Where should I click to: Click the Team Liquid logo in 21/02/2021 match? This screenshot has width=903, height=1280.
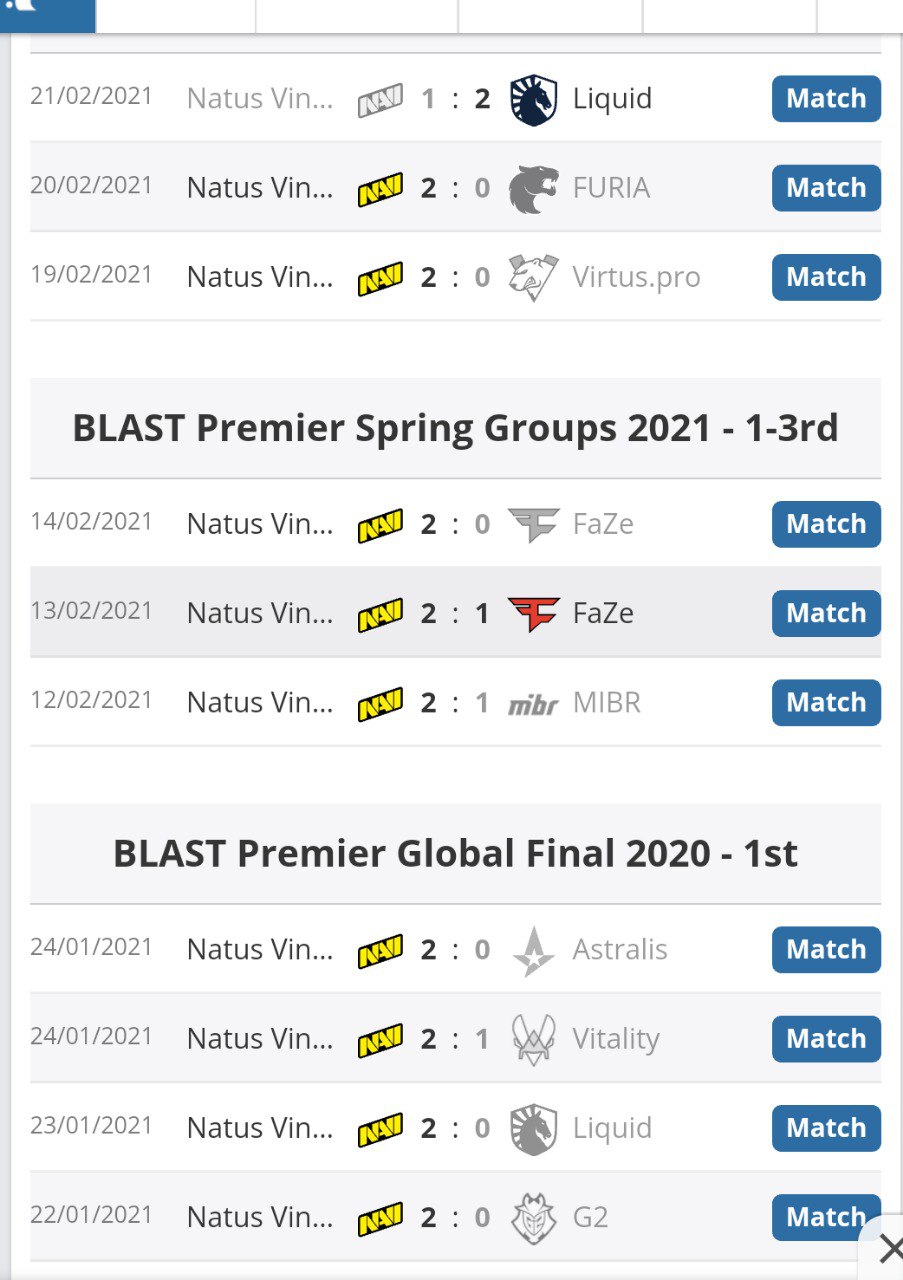[532, 99]
